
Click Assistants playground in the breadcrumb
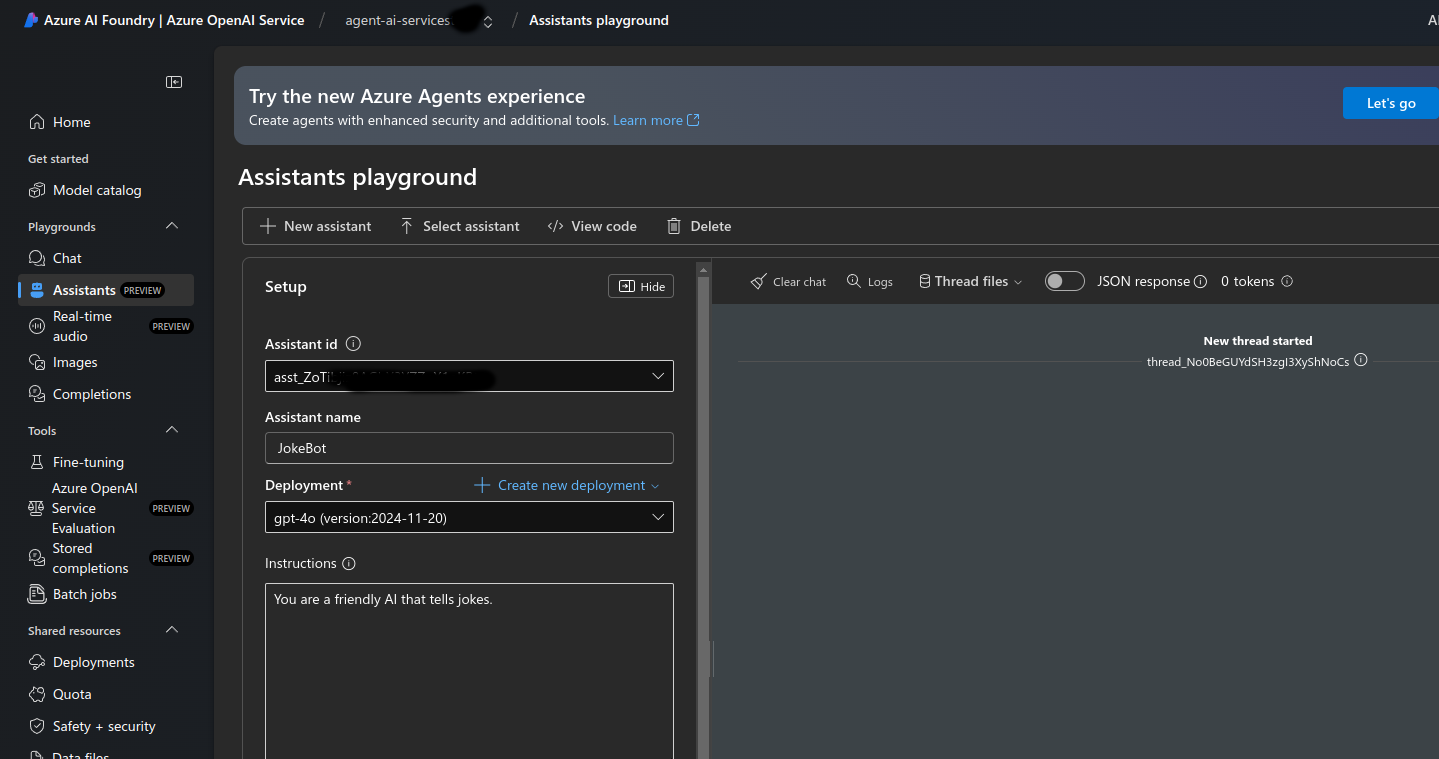(x=599, y=20)
